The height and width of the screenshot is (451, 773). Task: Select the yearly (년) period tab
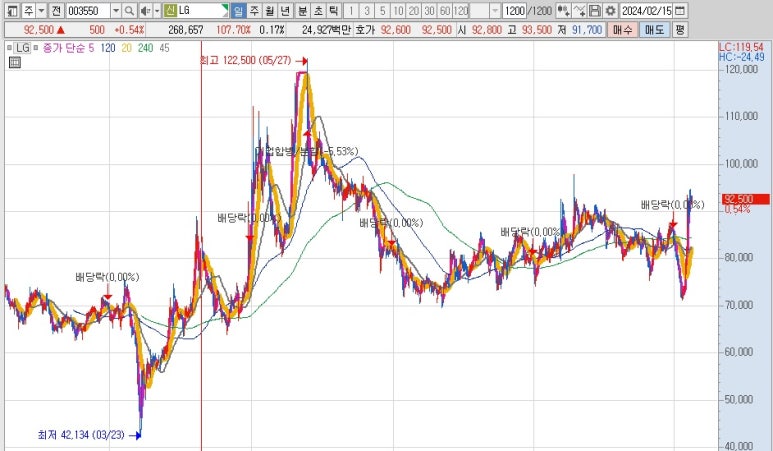(x=287, y=10)
